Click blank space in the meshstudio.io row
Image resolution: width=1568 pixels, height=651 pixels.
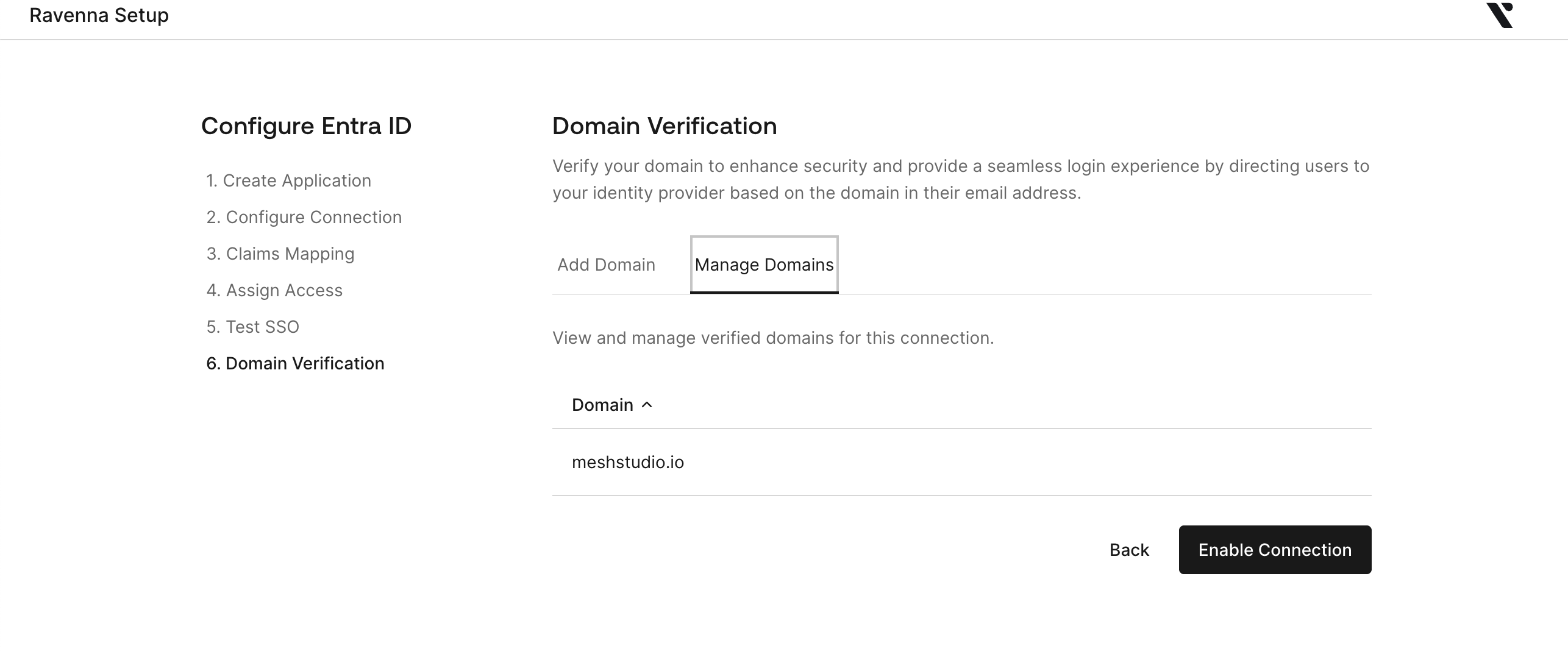(x=1036, y=462)
